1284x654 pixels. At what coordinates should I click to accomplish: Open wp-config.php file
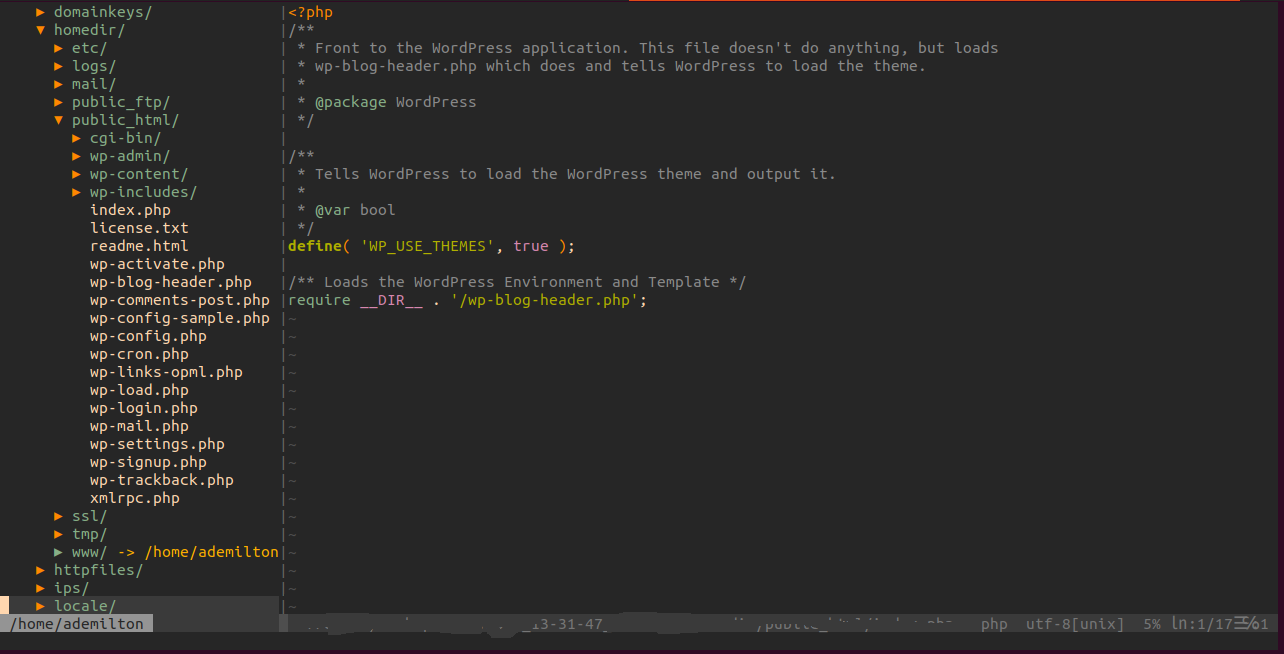[x=148, y=336]
